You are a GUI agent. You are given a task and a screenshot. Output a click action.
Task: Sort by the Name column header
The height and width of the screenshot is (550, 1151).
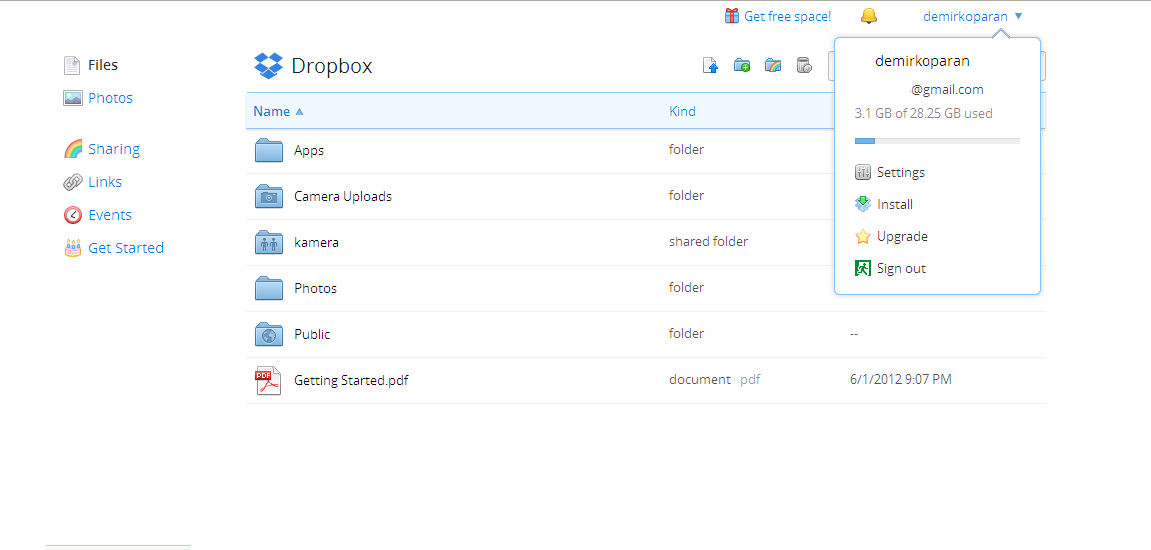click(272, 112)
